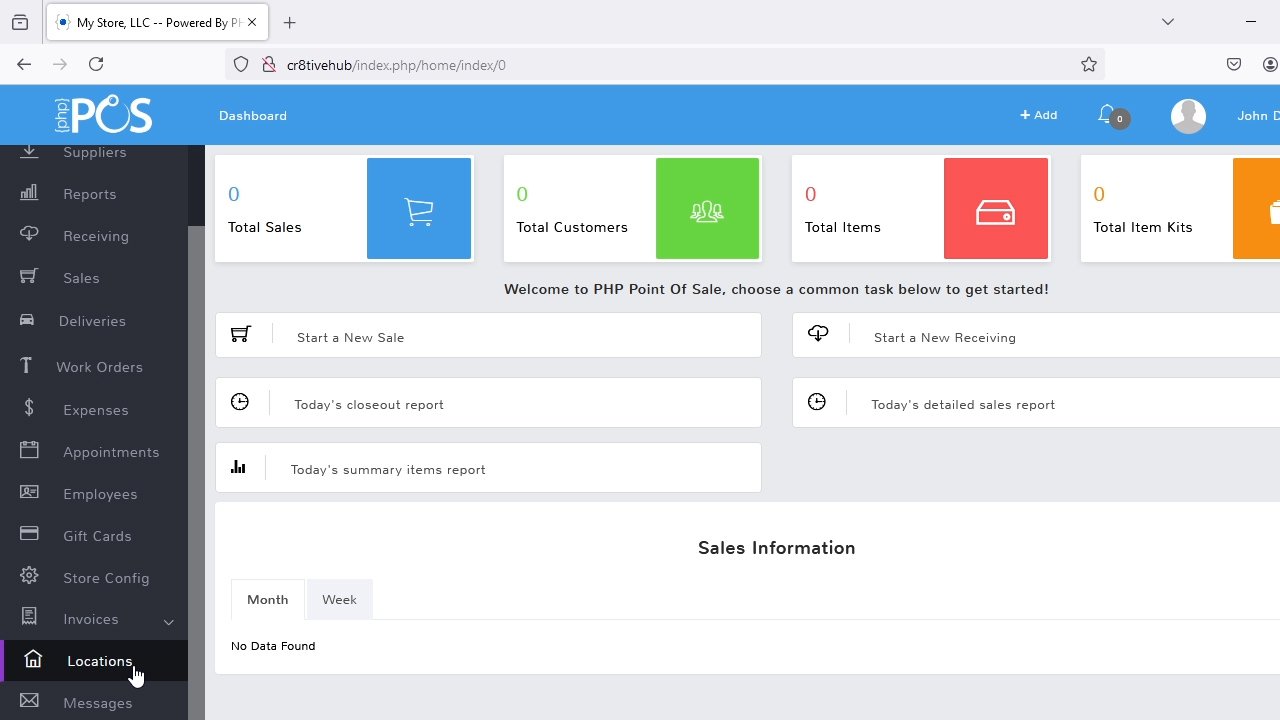
Task: Open Today's detailed sales report
Action: click(x=962, y=404)
